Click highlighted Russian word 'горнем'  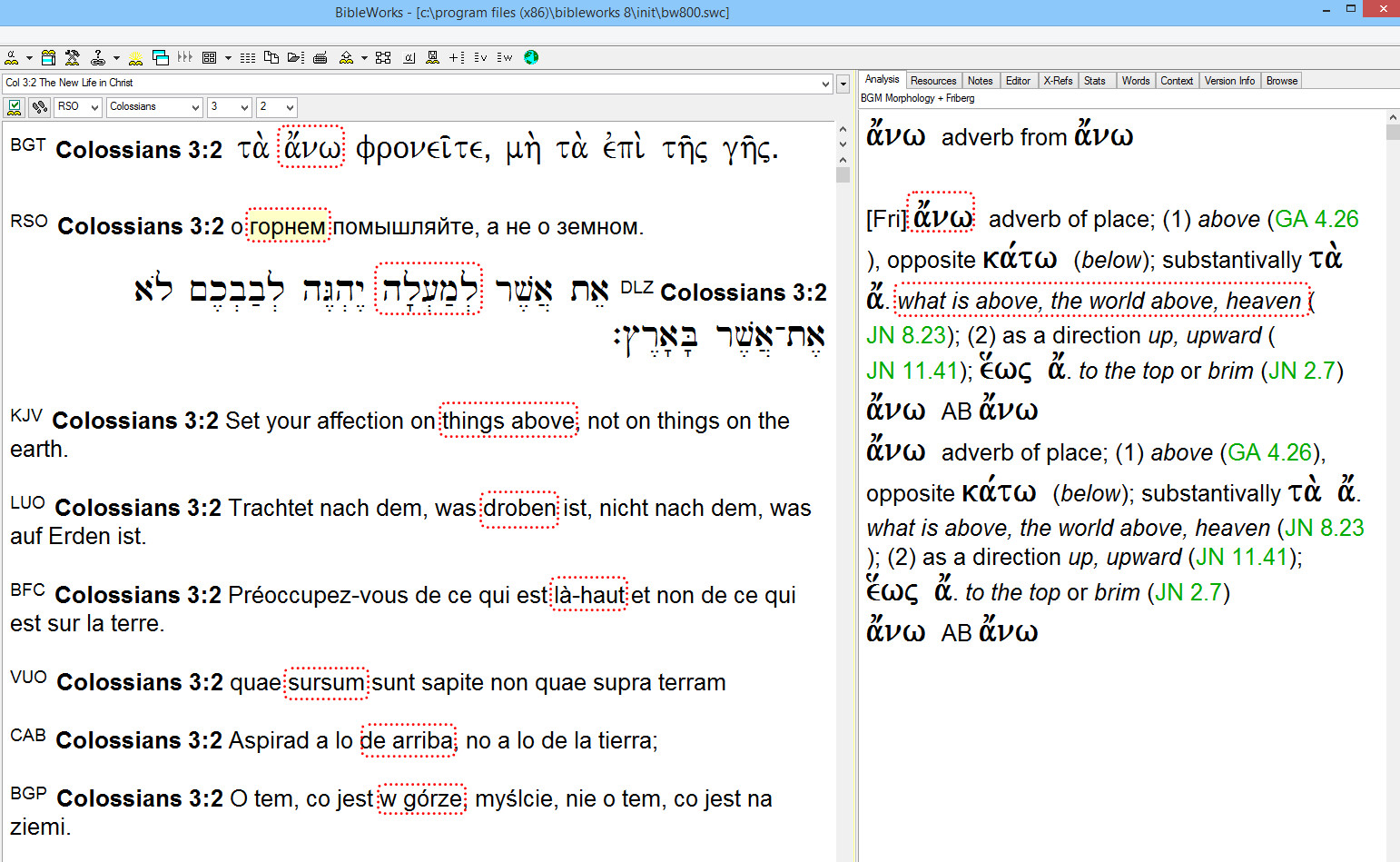tap(288, 227)
